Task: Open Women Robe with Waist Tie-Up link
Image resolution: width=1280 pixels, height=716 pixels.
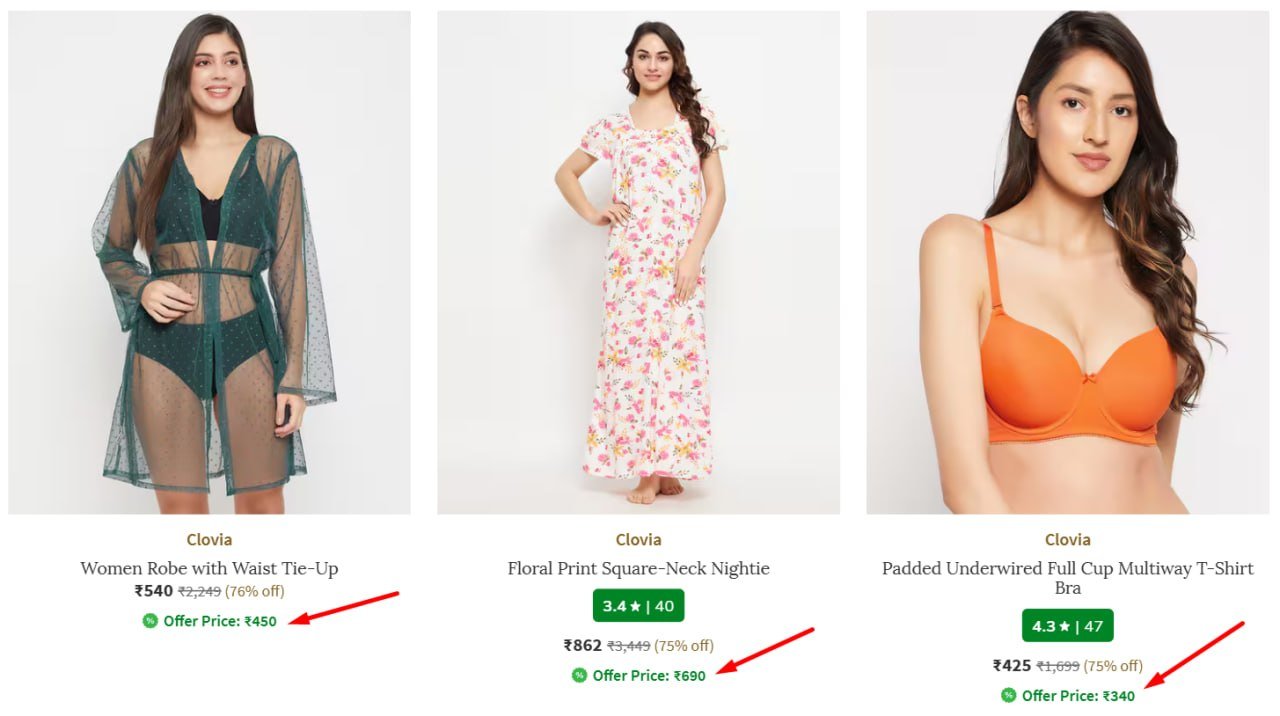Action: pos(209,568)
